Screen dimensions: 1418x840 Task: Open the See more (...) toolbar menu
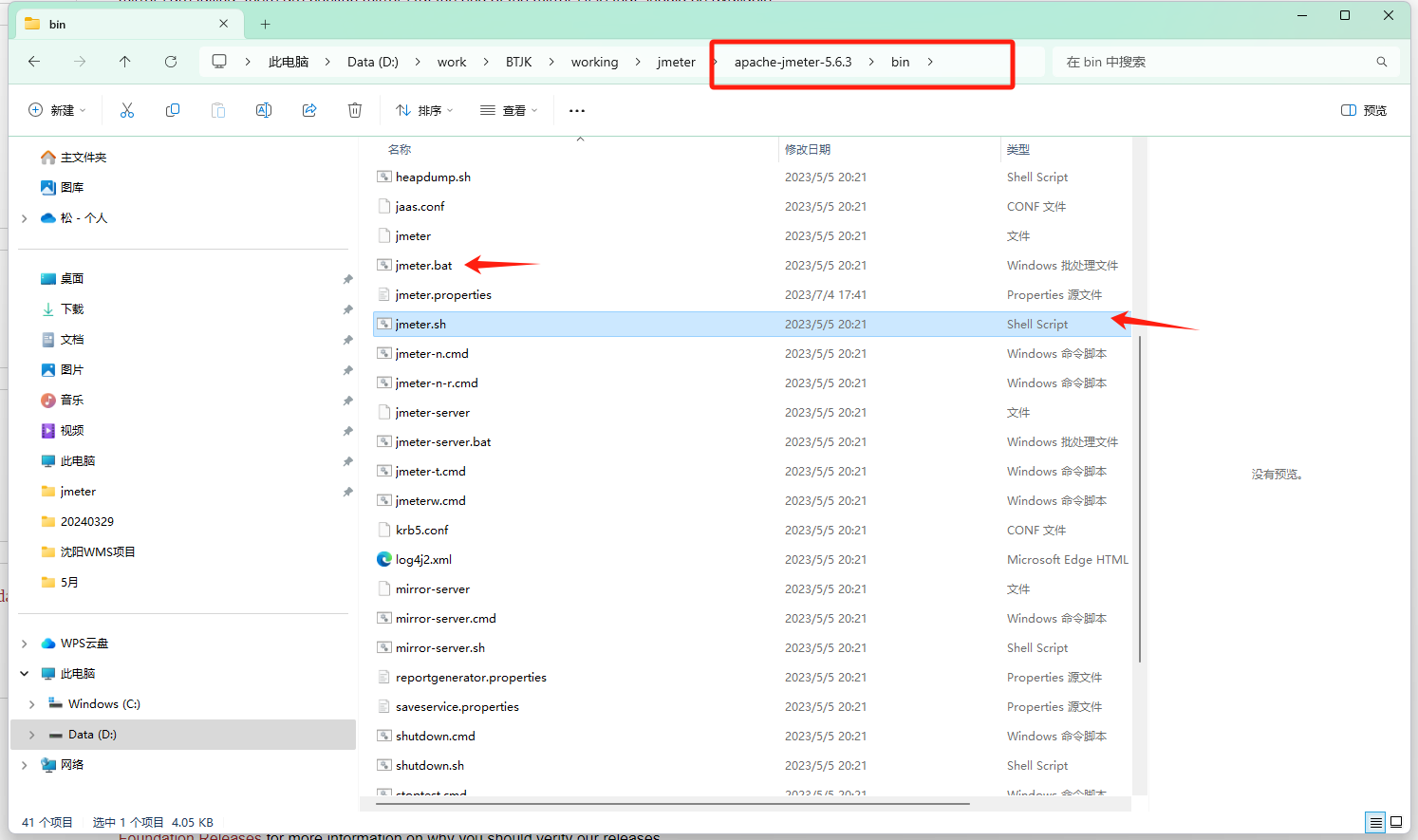pyautogui.click(x=577, y=110)
